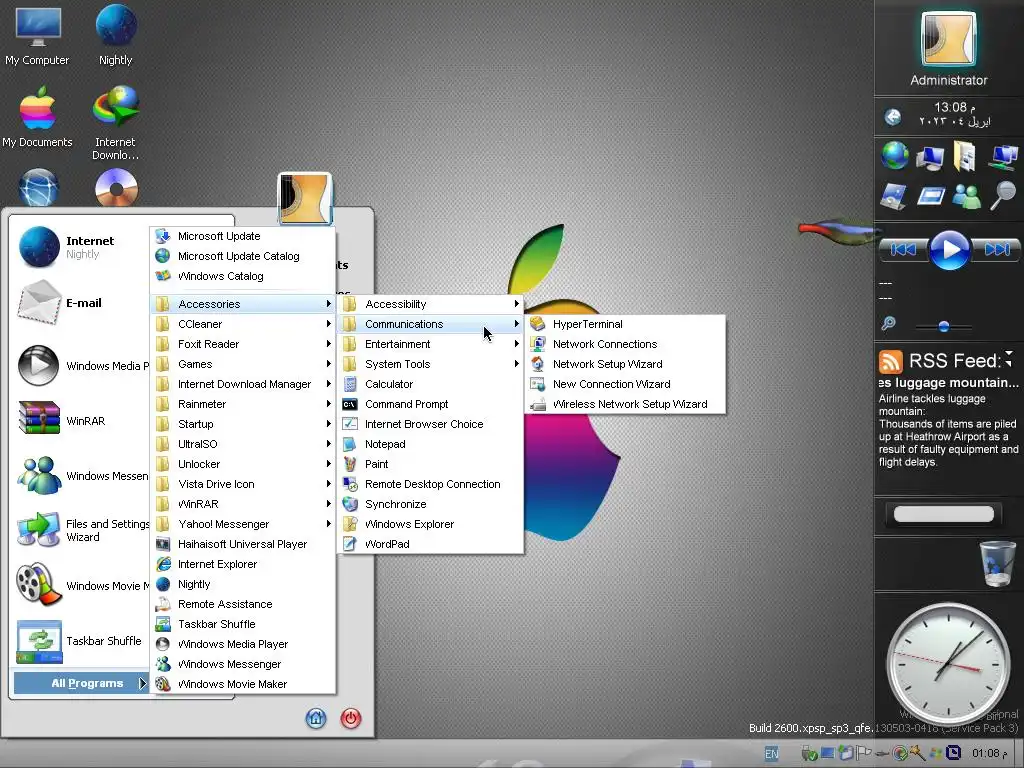Viewport: 1024px width, 768px height.
Task: Click the Administrator user picture in sidebar
Action: point(948,39)
